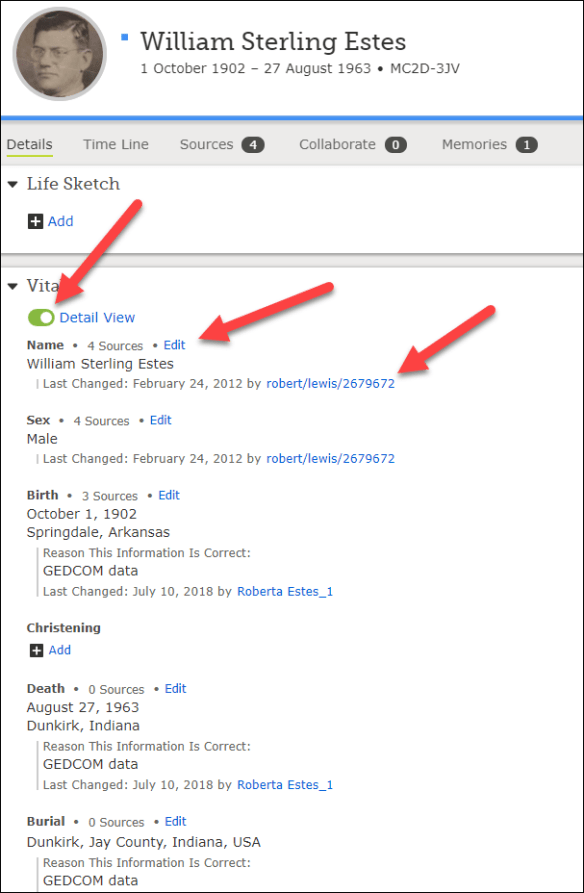The image size is (584, 893).
Task: Click William Sterling Estes portrait photo
Action: pos(60,54)
